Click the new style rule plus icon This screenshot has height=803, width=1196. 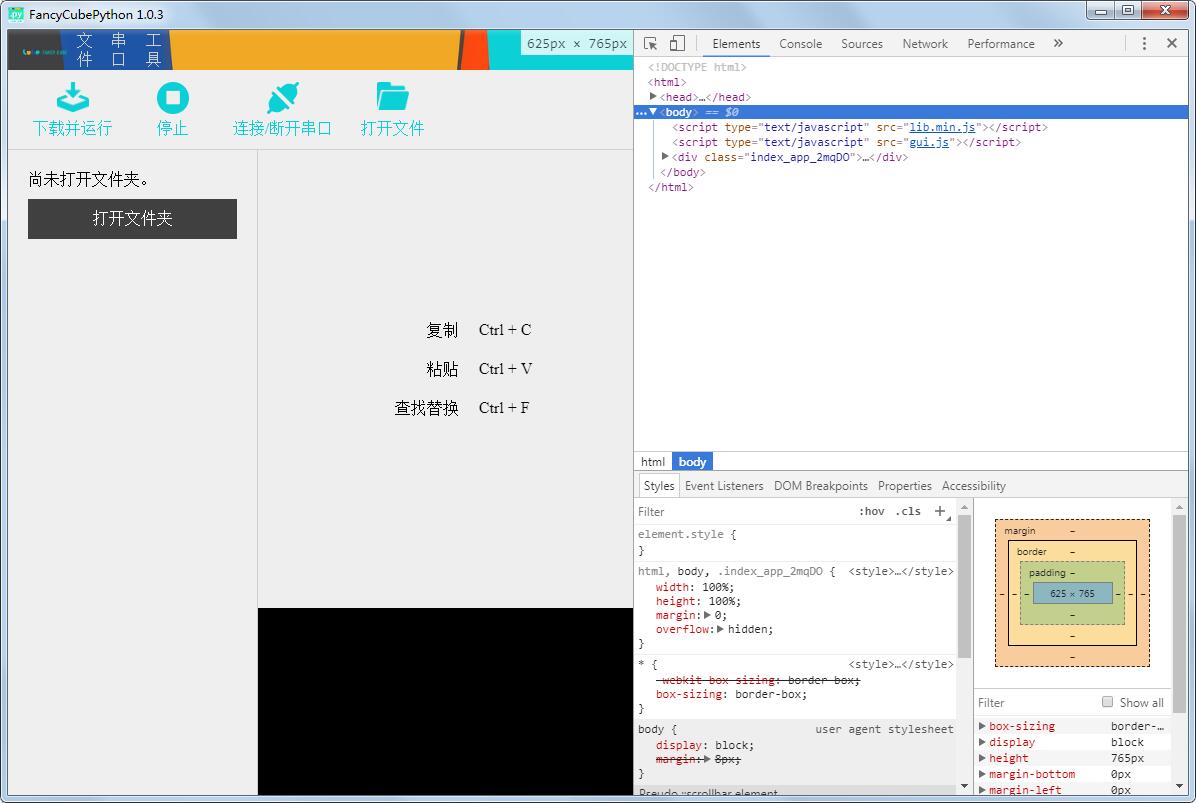(x=940, y=511)
